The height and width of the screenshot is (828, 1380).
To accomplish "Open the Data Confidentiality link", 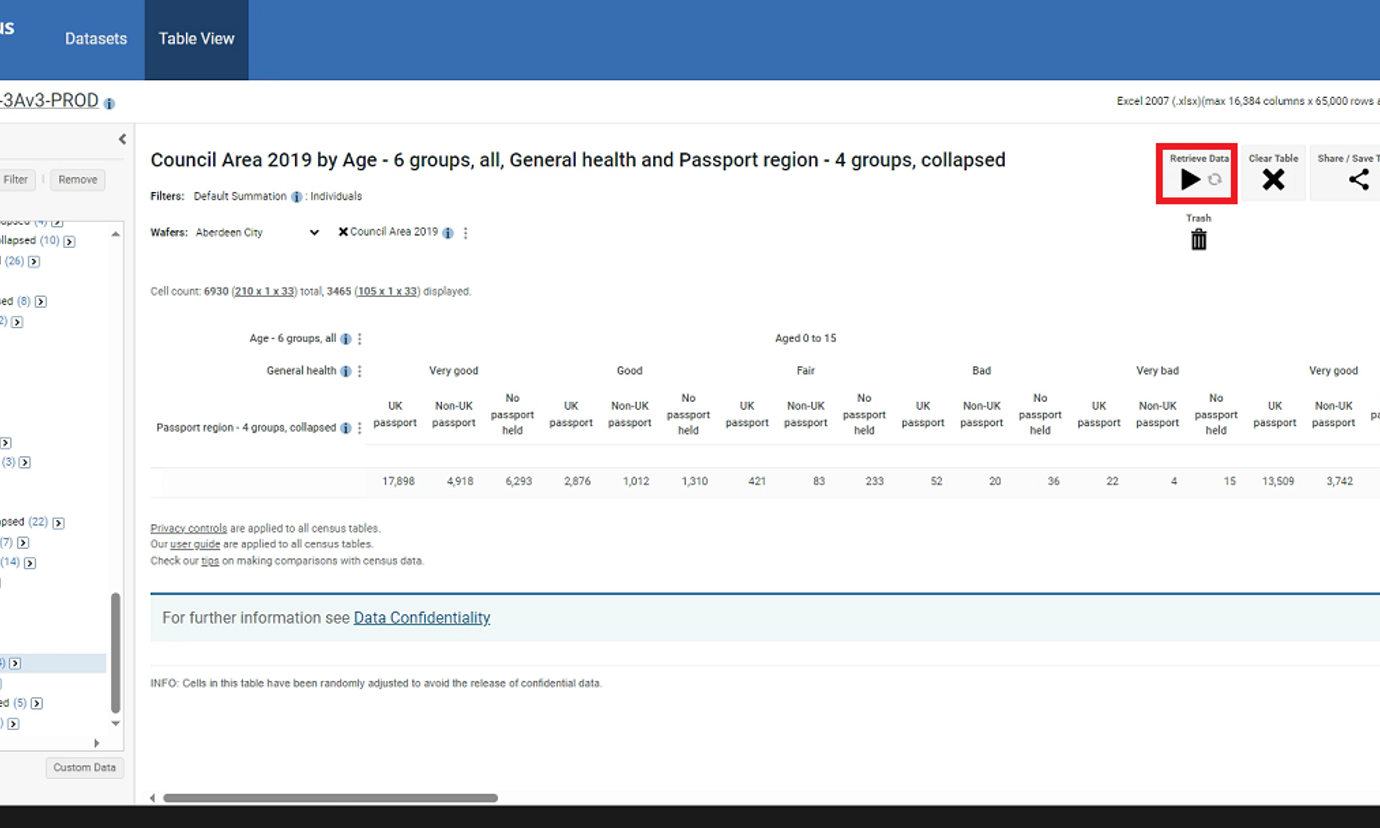I will click(x=421, y=618).
